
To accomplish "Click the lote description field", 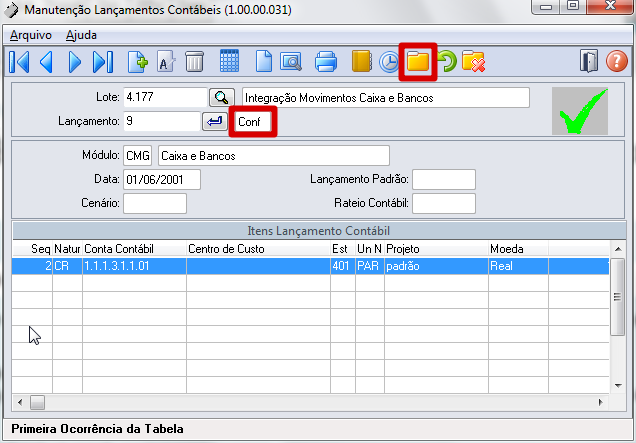I will 386,98.
